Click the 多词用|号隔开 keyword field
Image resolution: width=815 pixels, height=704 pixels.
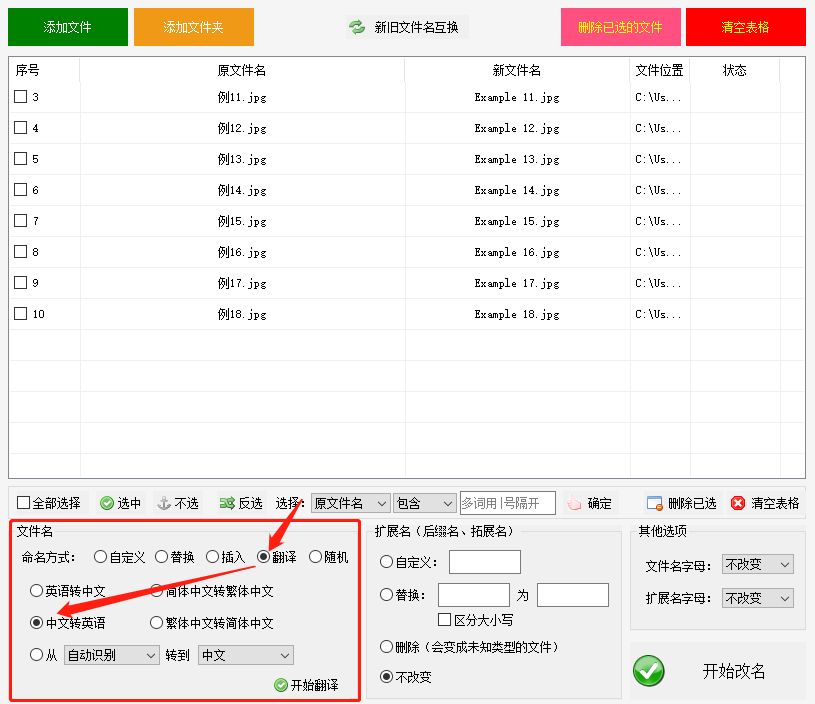(508, 503)
